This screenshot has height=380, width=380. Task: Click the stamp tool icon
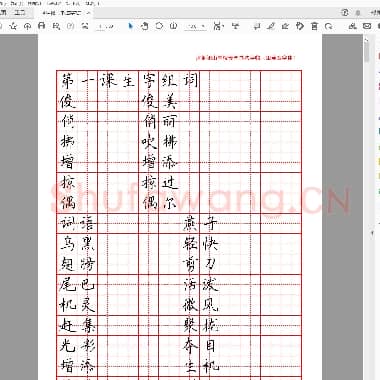[x=300, y=26]
